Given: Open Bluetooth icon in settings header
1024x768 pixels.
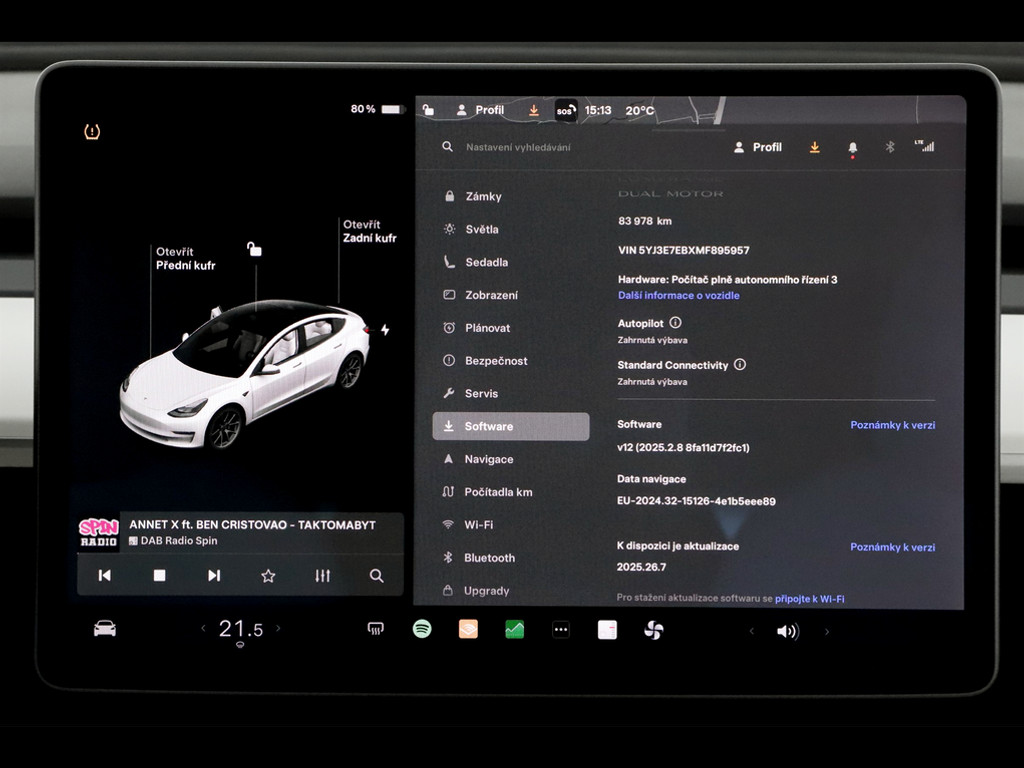Looking at the screenshot, I should point(889,147).
